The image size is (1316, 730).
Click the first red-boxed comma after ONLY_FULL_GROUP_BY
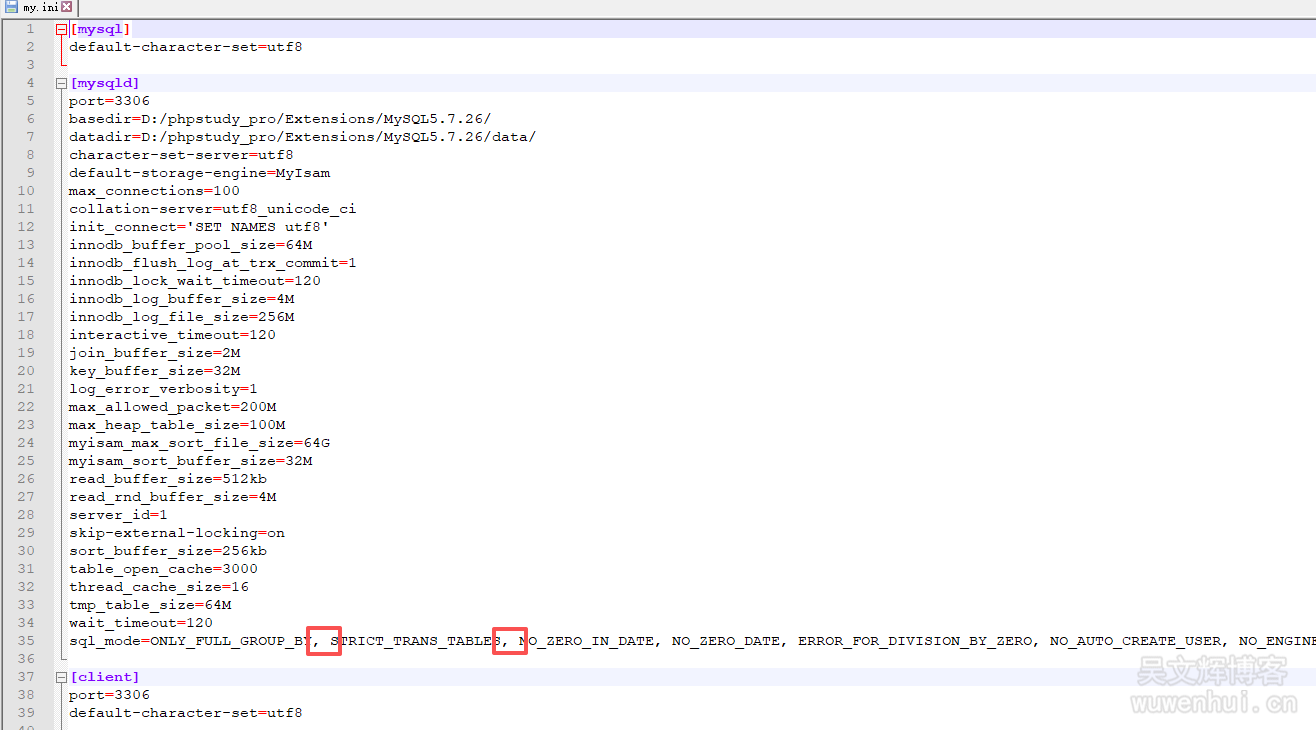[x=317, y=642]
